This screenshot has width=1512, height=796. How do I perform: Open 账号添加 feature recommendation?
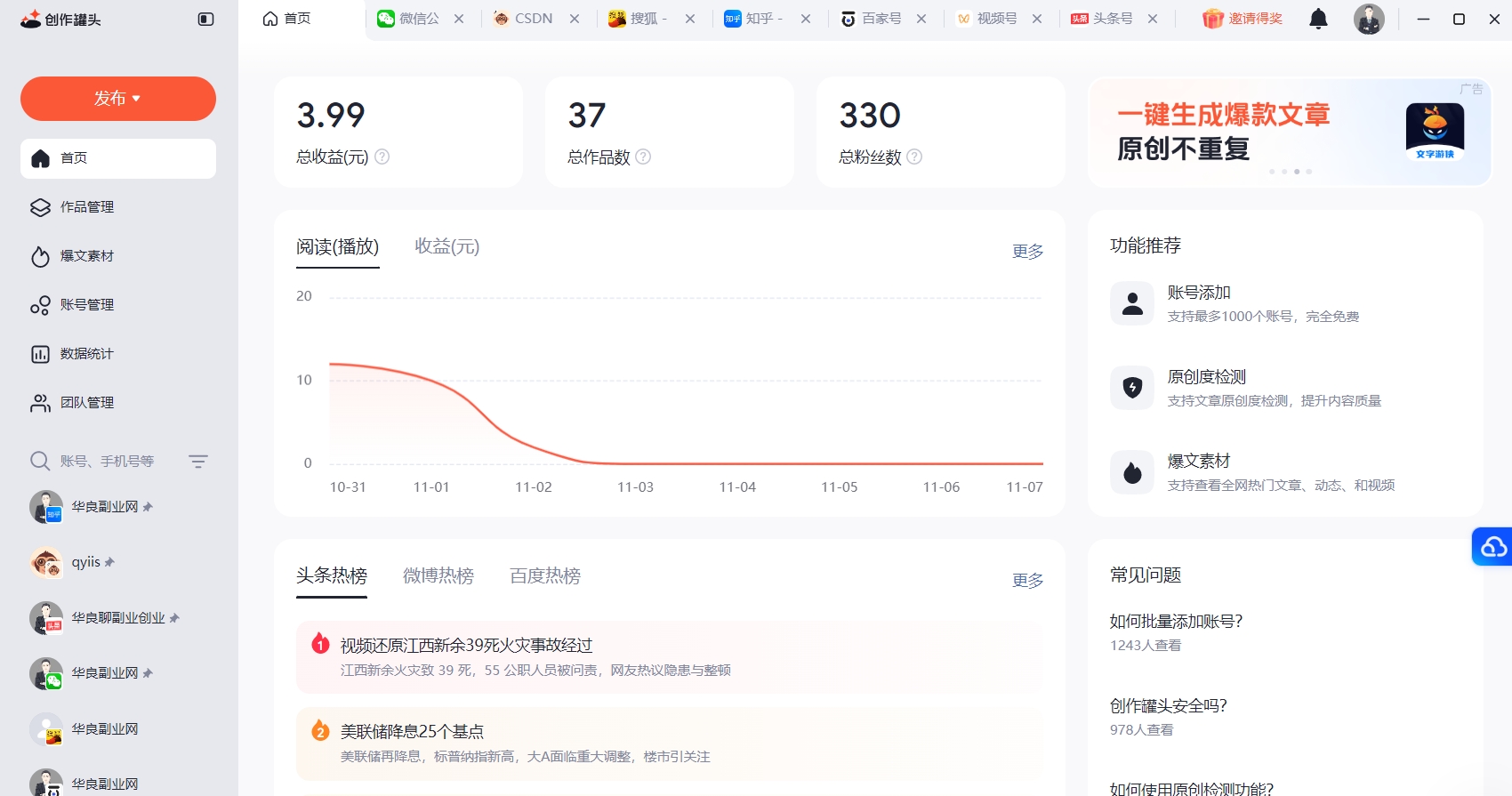click(1285, 303)
